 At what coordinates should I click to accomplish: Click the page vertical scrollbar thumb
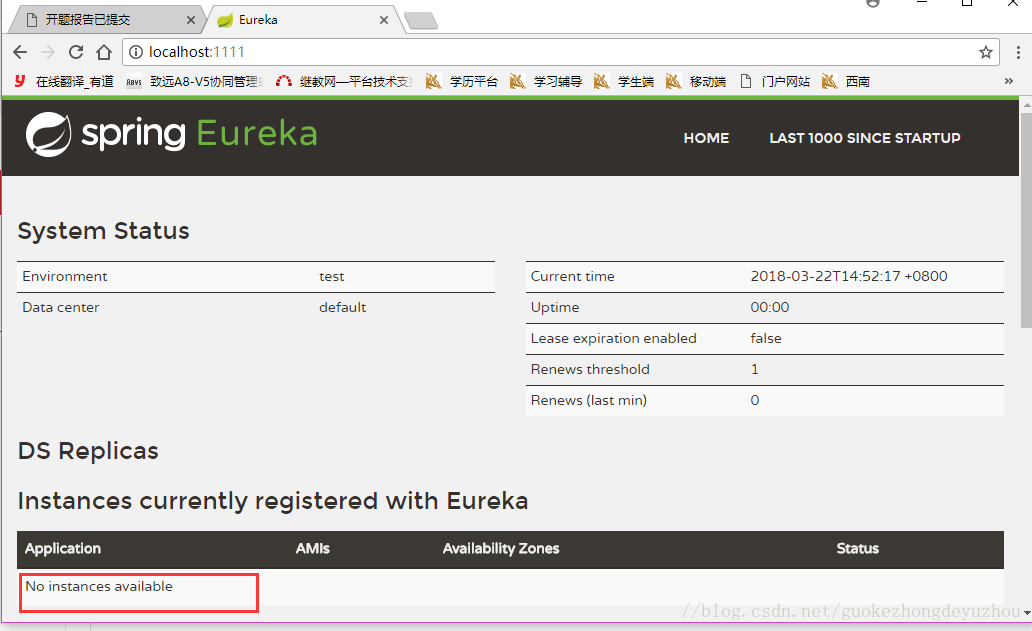click(x=1026, y=220)
